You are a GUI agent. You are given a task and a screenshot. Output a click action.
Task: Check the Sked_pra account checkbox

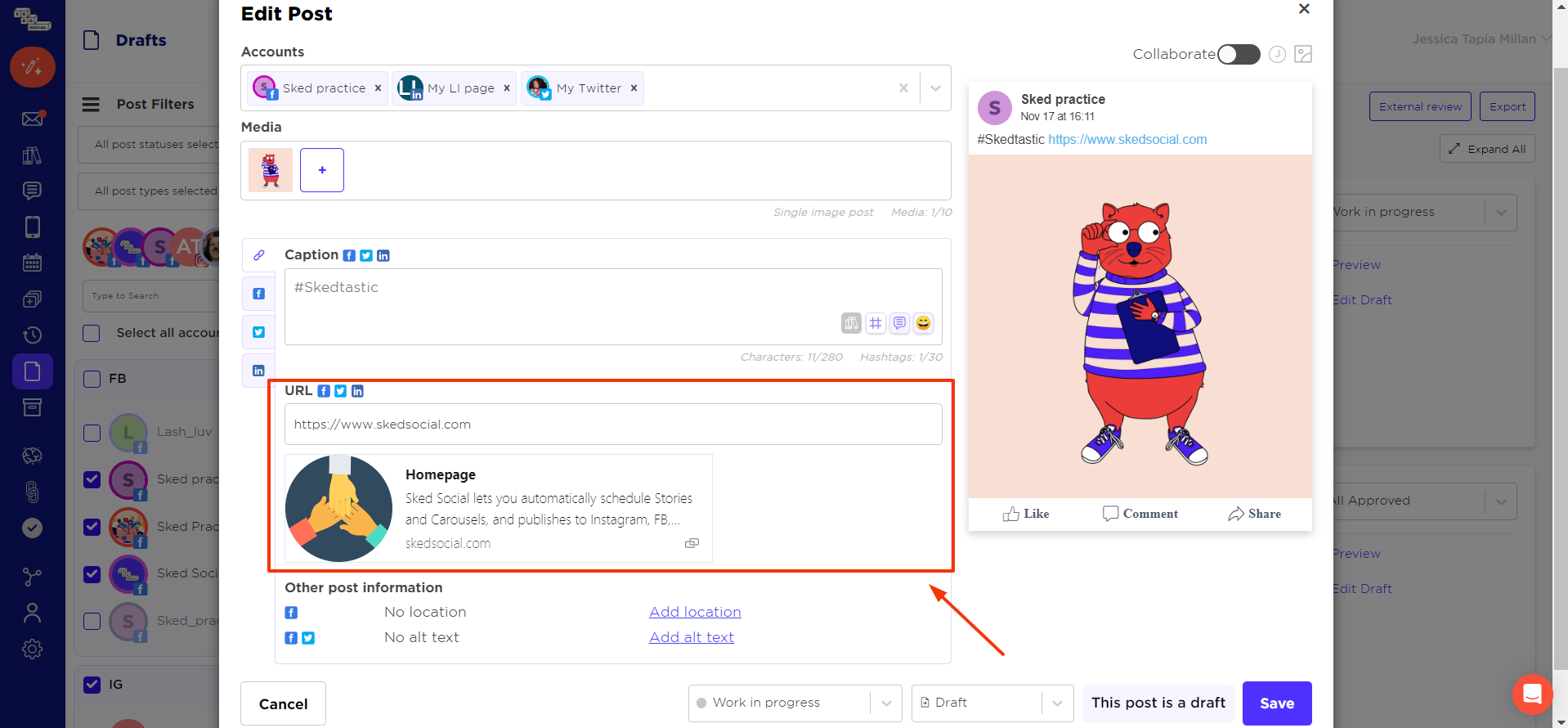click(x=92, y=621)
